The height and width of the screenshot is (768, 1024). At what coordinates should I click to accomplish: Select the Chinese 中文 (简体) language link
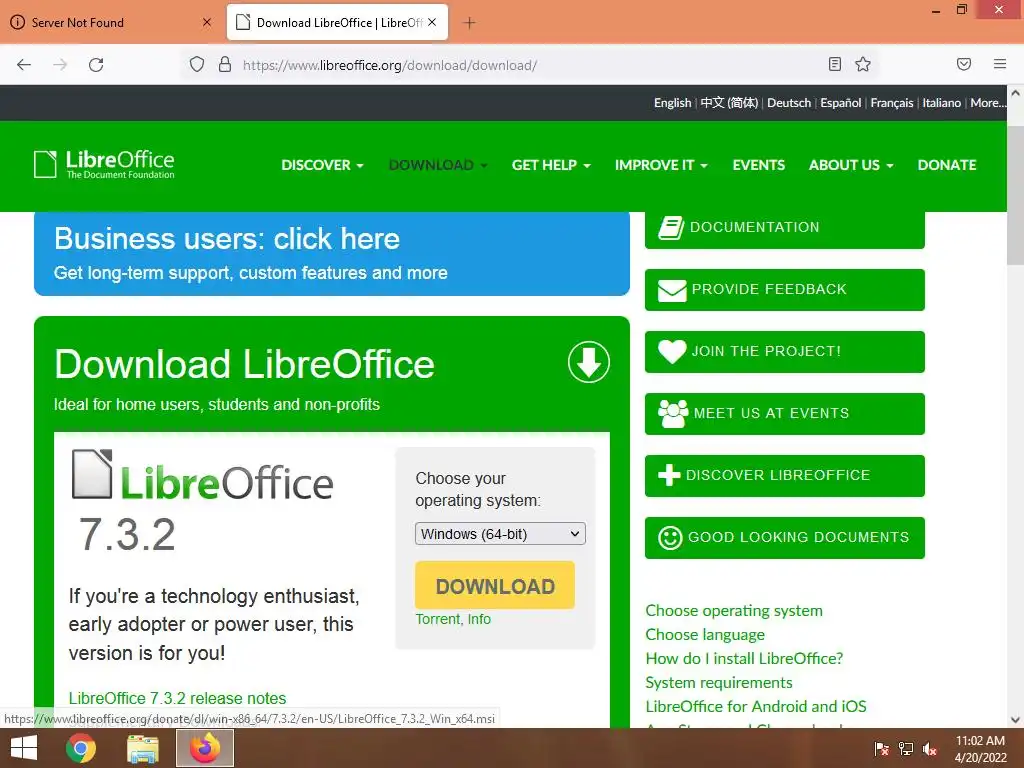[x=729, y=103]
